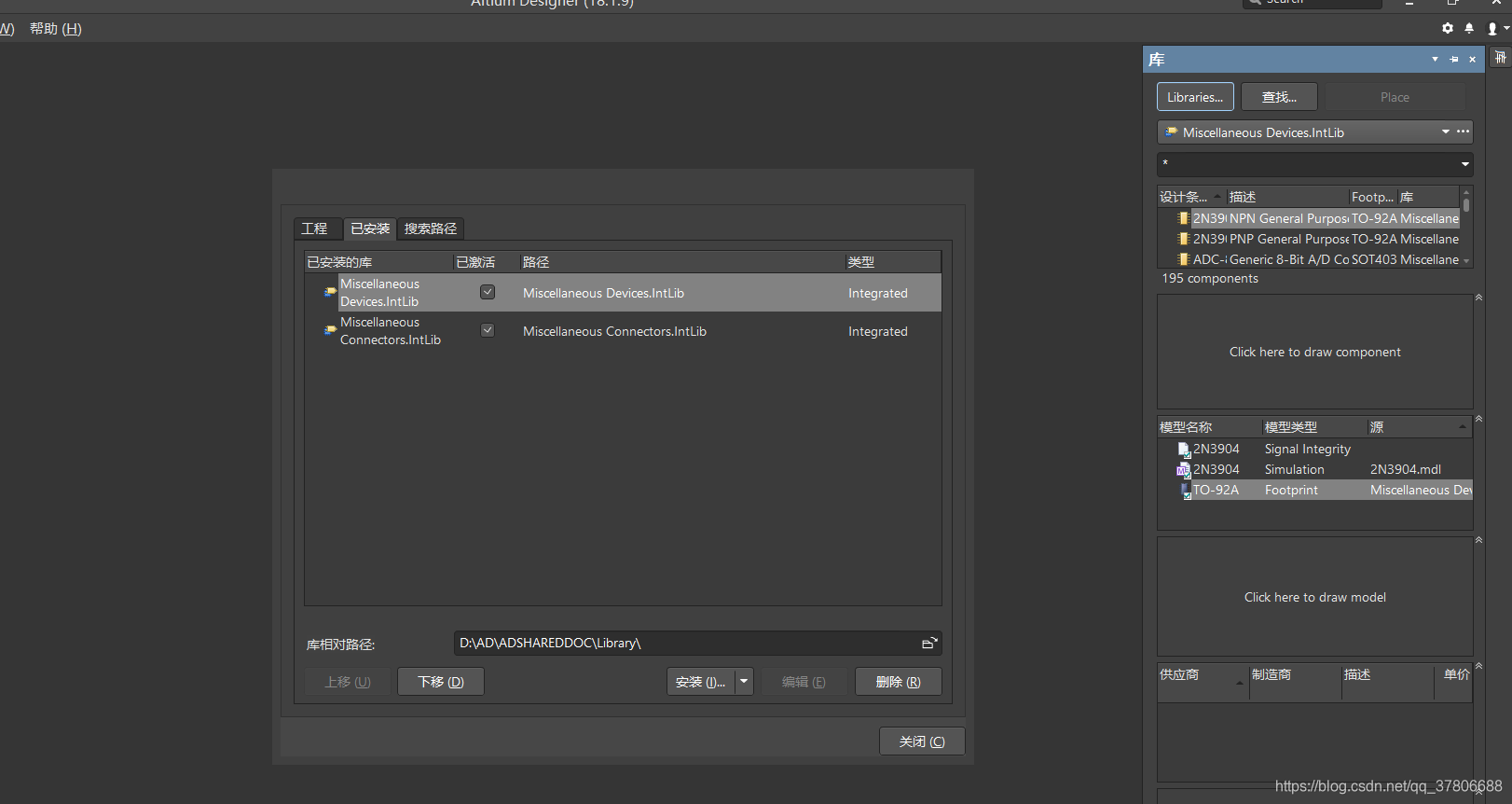Click the 描述 column header in the component list
Screen dimensions: 1512x804
click(1287, 197)
